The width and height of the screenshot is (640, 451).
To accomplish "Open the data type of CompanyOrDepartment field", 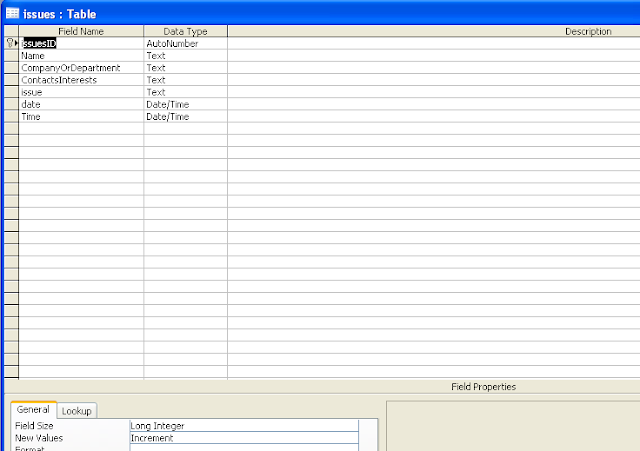I will pos(186,68).
